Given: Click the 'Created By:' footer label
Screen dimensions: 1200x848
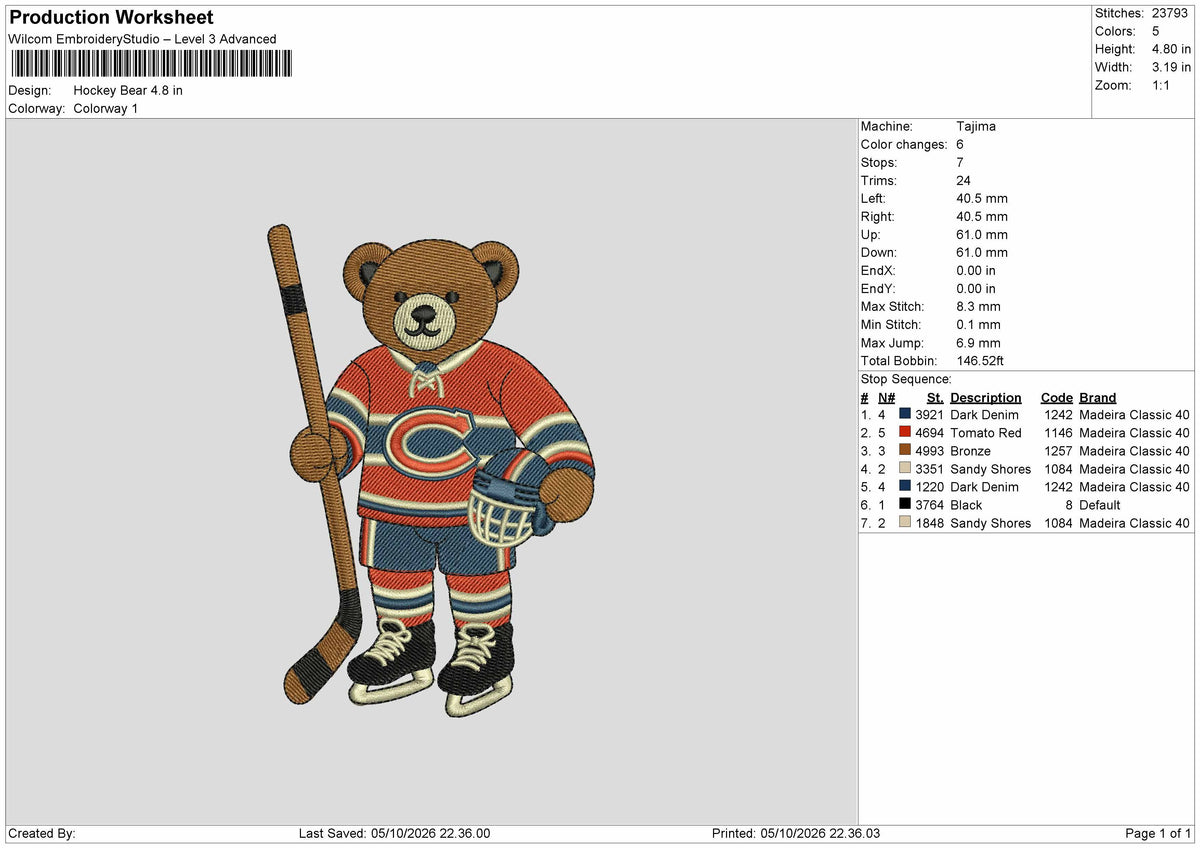Looking at the screenshot, I should [42, 834].
